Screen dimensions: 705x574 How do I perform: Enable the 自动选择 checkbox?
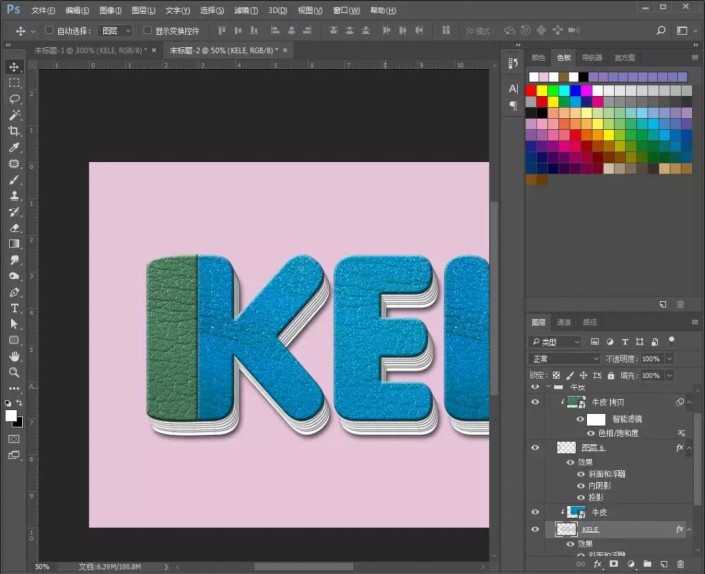[x=50, y=31]
